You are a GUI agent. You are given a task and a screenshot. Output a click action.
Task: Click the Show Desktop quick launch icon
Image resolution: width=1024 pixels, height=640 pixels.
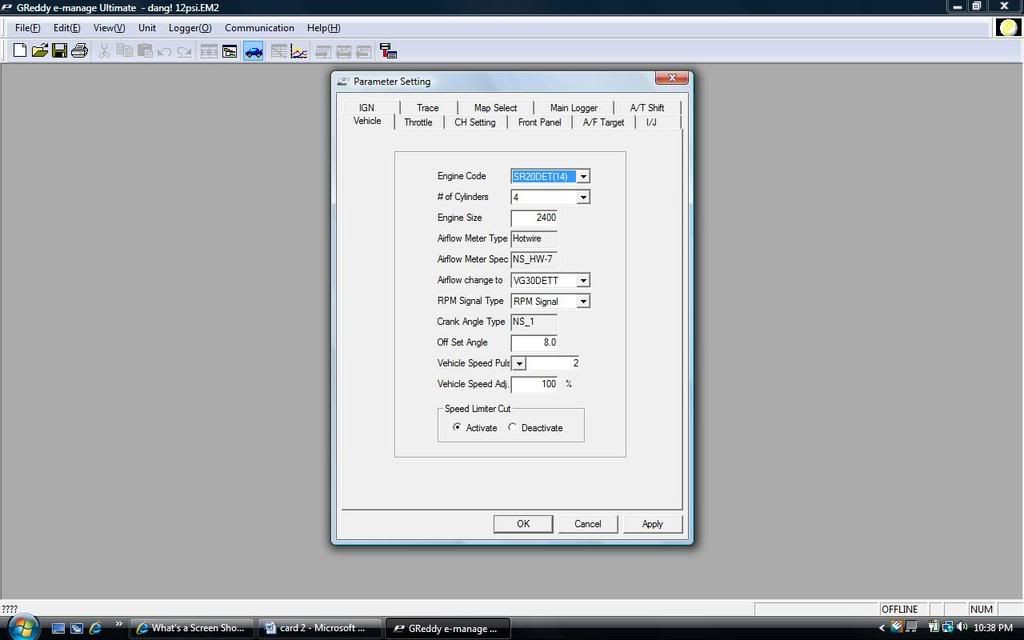click(x=58, y=628)
